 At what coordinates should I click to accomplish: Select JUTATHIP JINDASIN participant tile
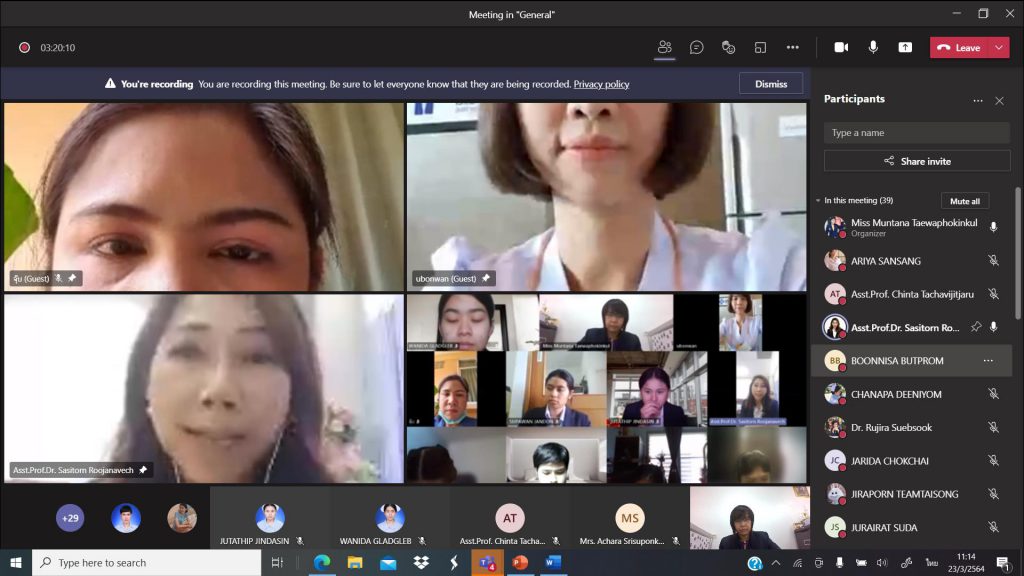(269, 517)
